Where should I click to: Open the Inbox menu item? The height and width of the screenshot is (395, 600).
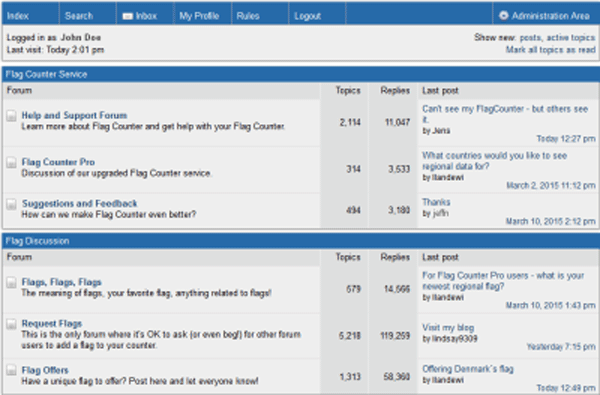click(146, 16)
